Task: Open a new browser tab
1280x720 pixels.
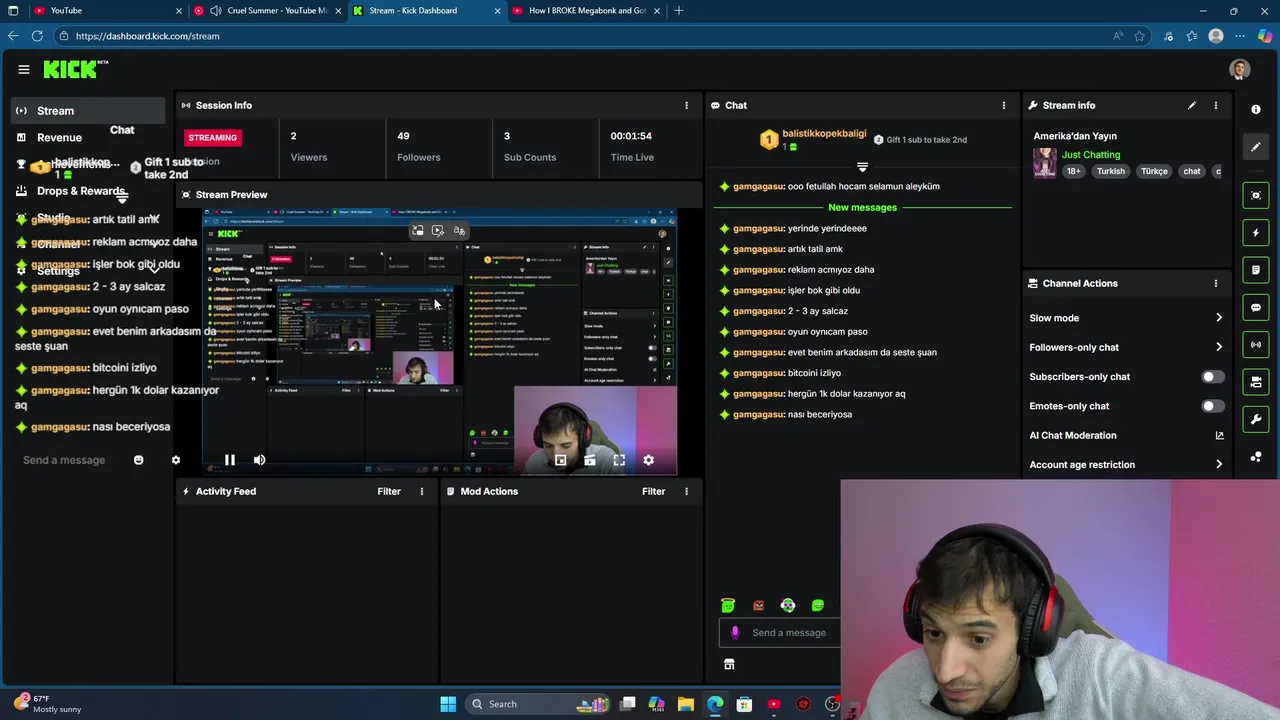Action: click(679, 10)
